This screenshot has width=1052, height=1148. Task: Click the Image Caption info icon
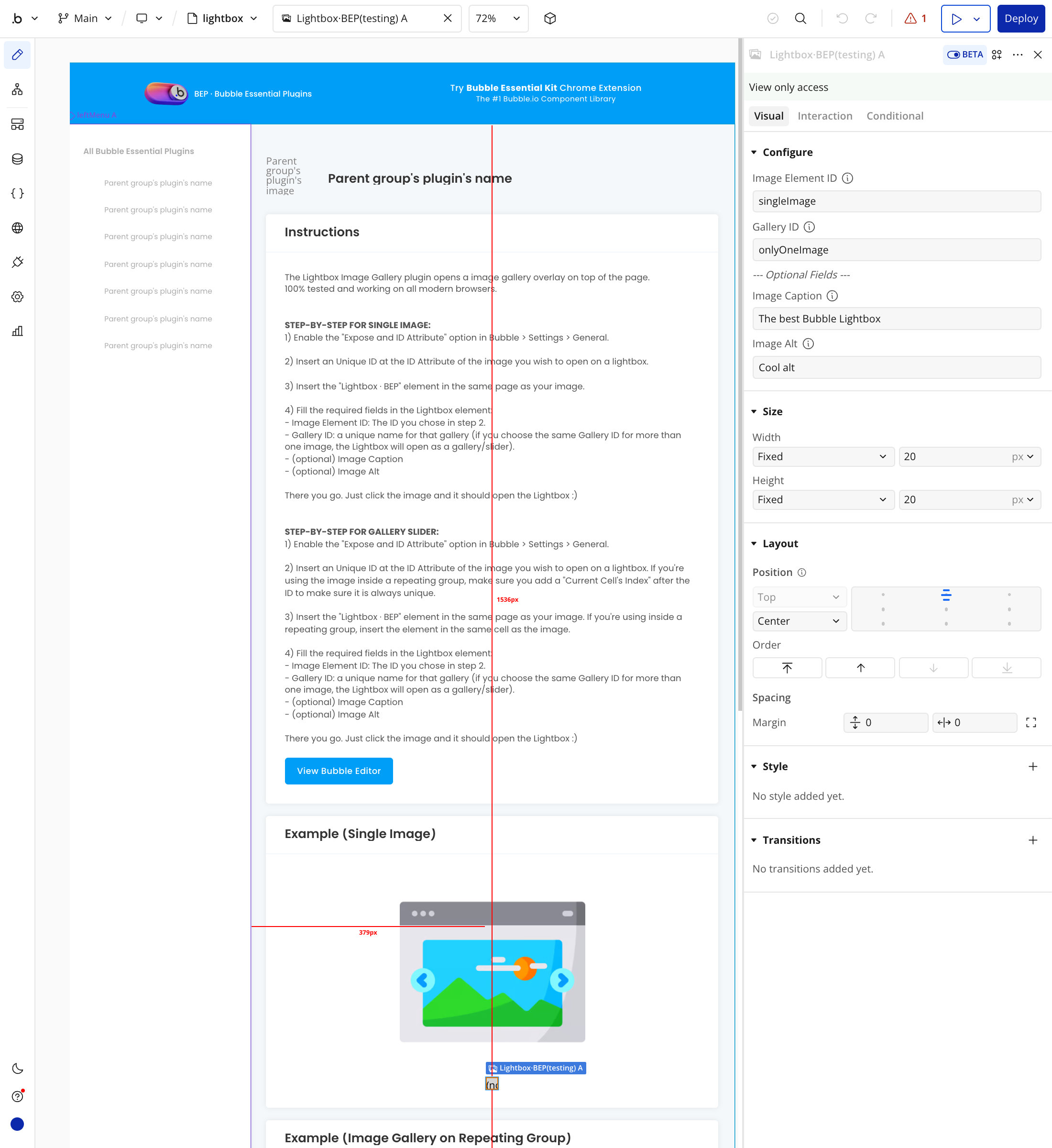(832, 296)
